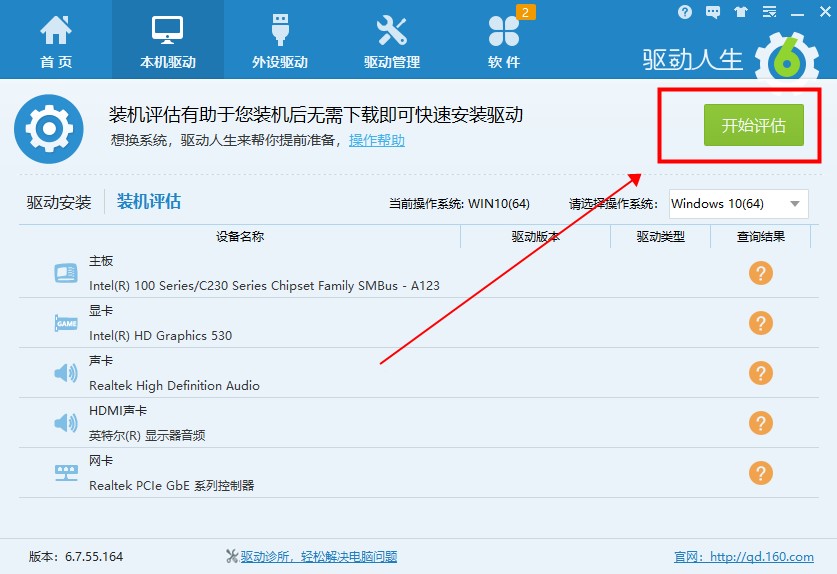Click the help question mark icon in title bar
Screen dimensions: 837x574
point(685,12)
